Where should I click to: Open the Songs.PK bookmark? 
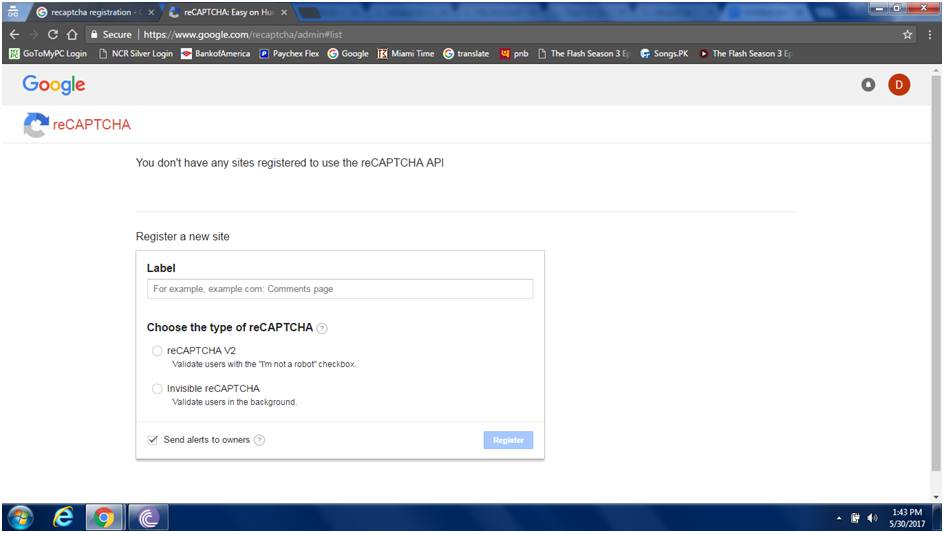point(664,54)
